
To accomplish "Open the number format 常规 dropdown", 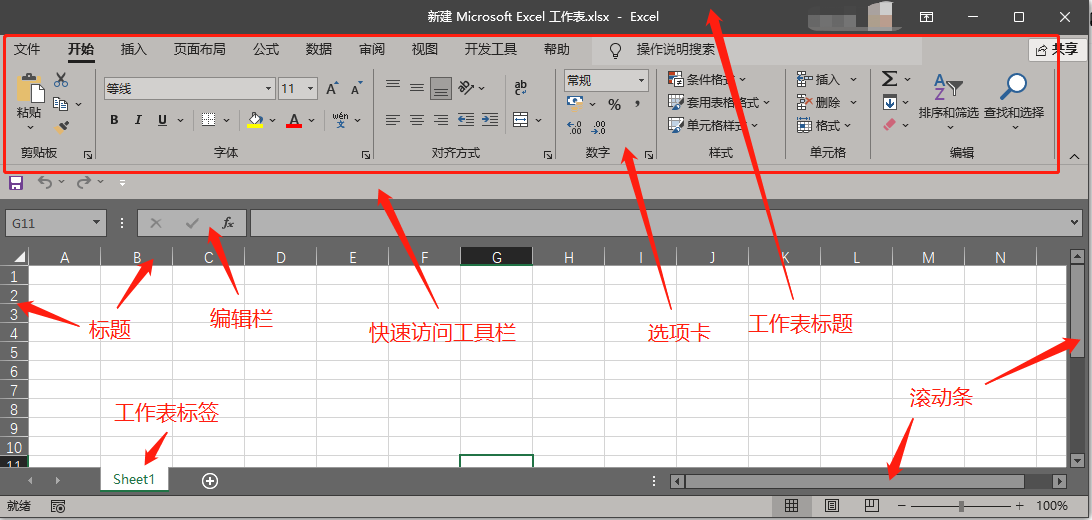I will point(641,81).
